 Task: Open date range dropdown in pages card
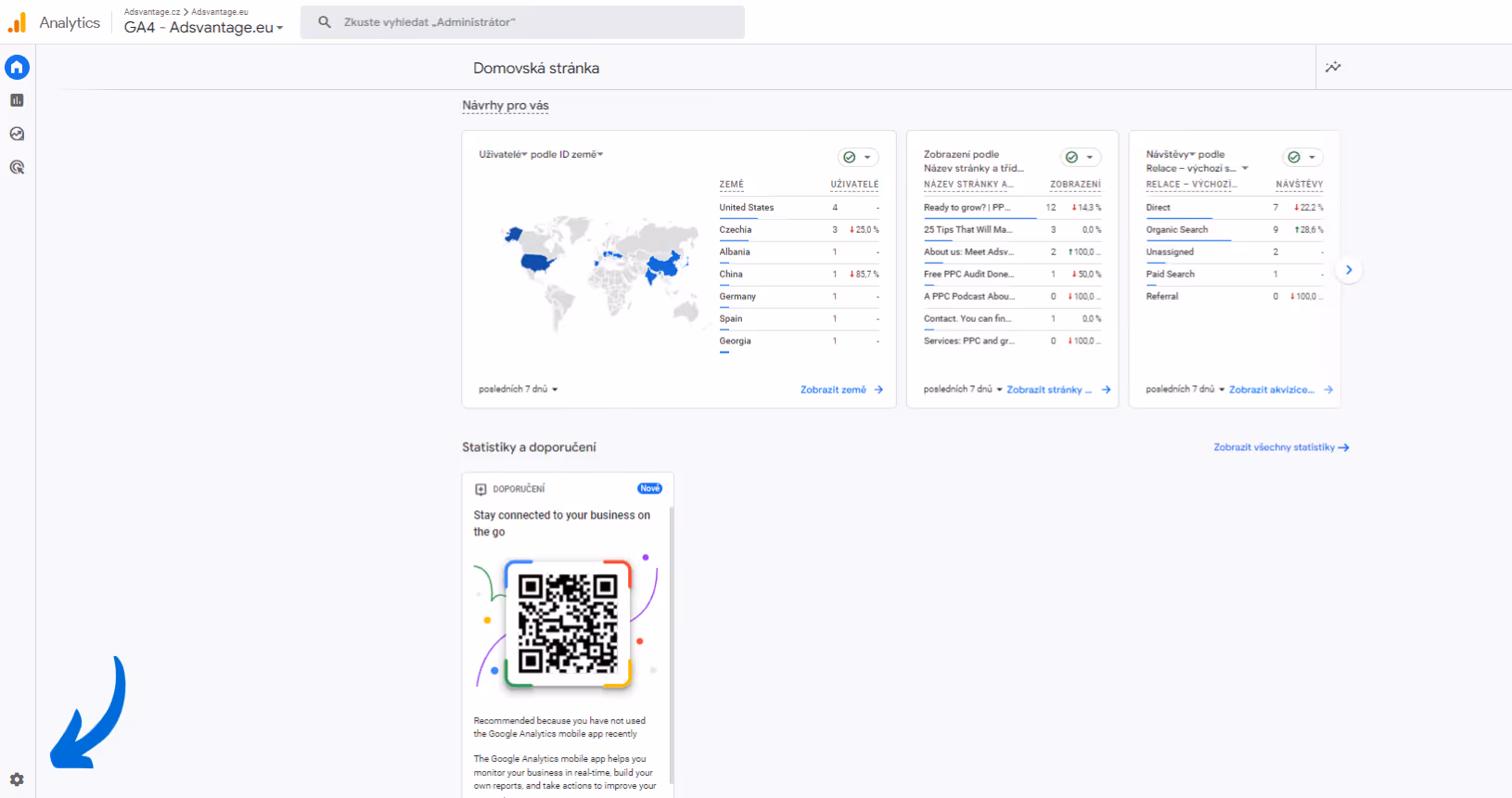(x=963, y=390)
